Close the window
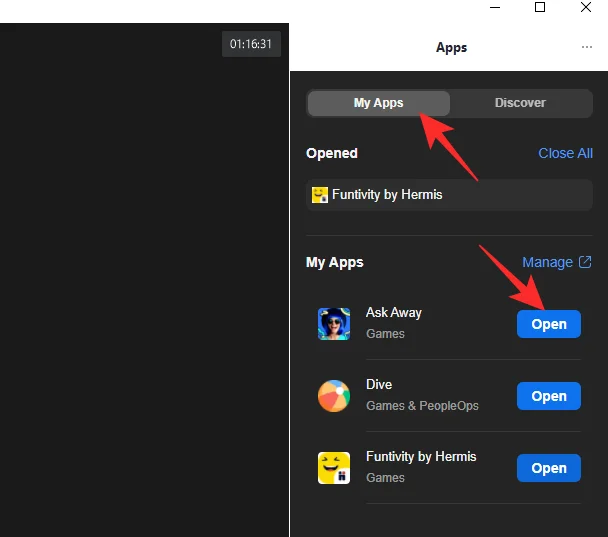Image resolution: width=608 pixels, height=537 pixels. [x=586, y=8]
